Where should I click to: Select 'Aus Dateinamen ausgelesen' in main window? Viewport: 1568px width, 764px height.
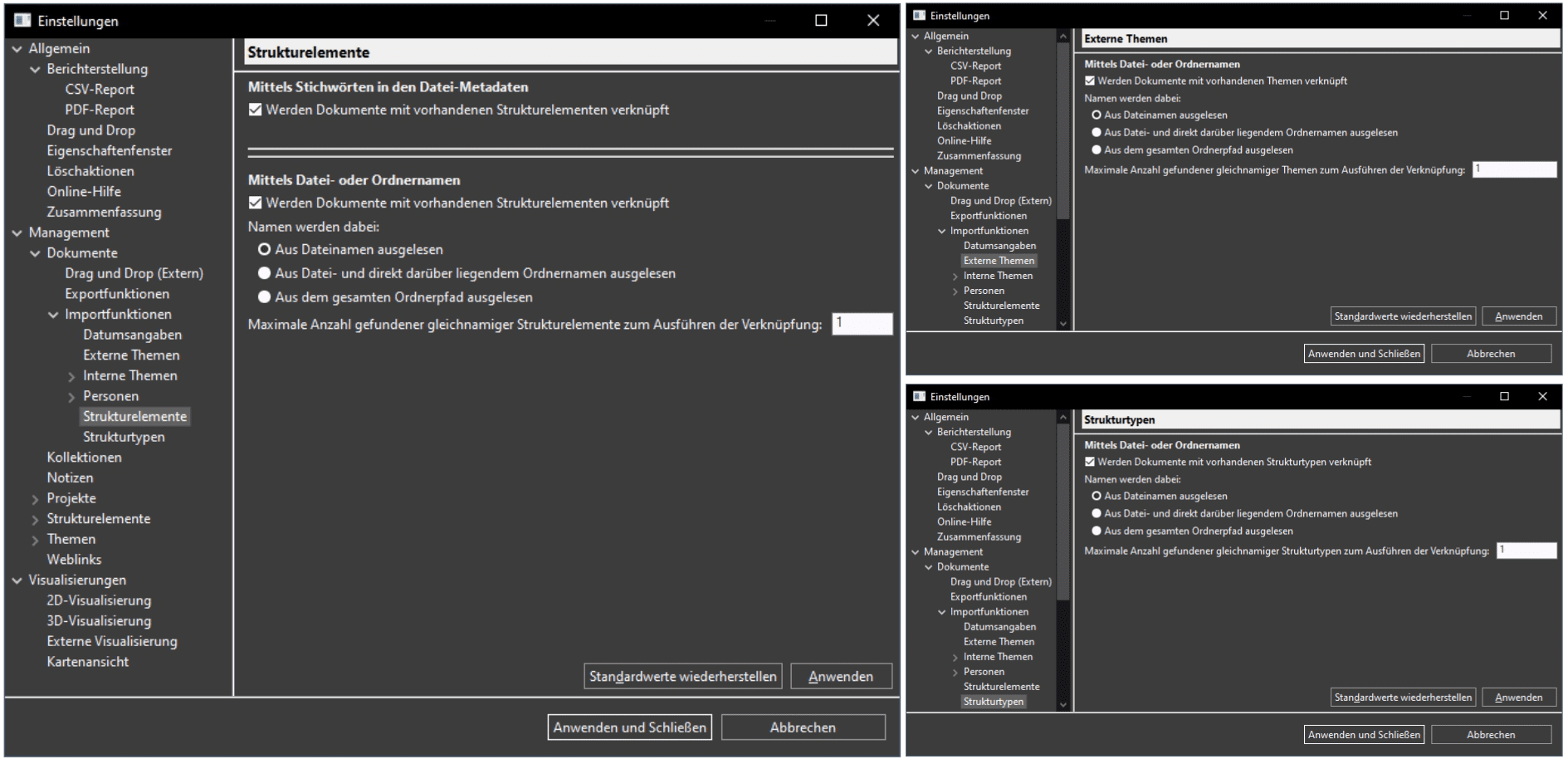pos(265,249)
